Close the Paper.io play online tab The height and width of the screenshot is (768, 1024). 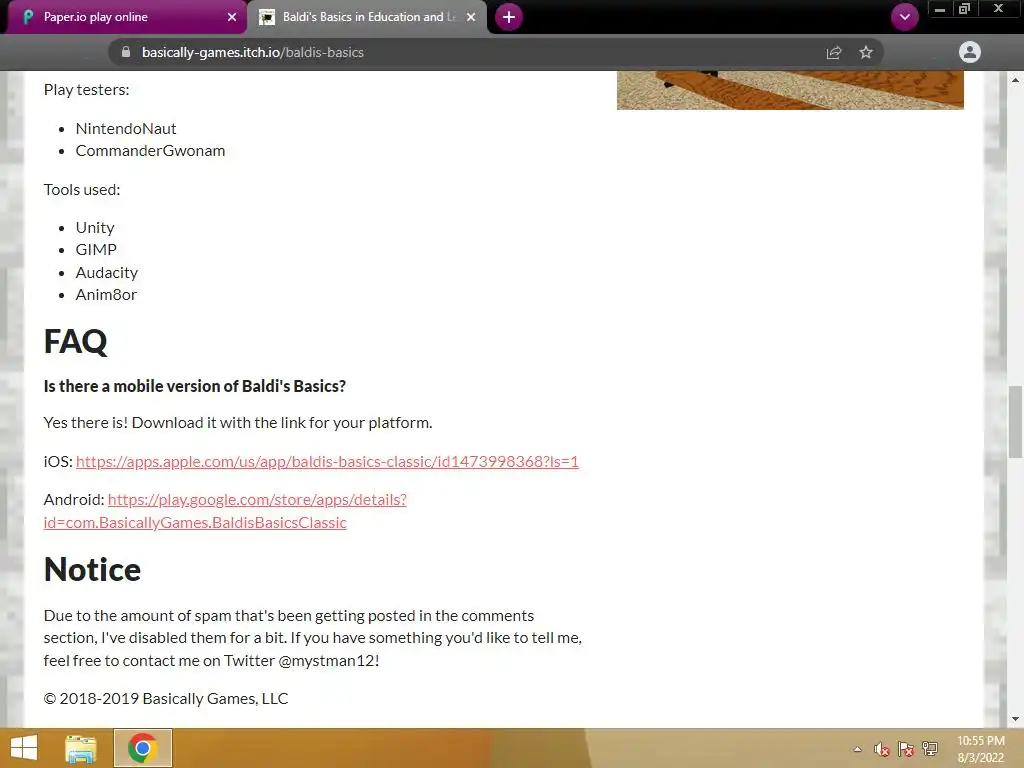232,17
